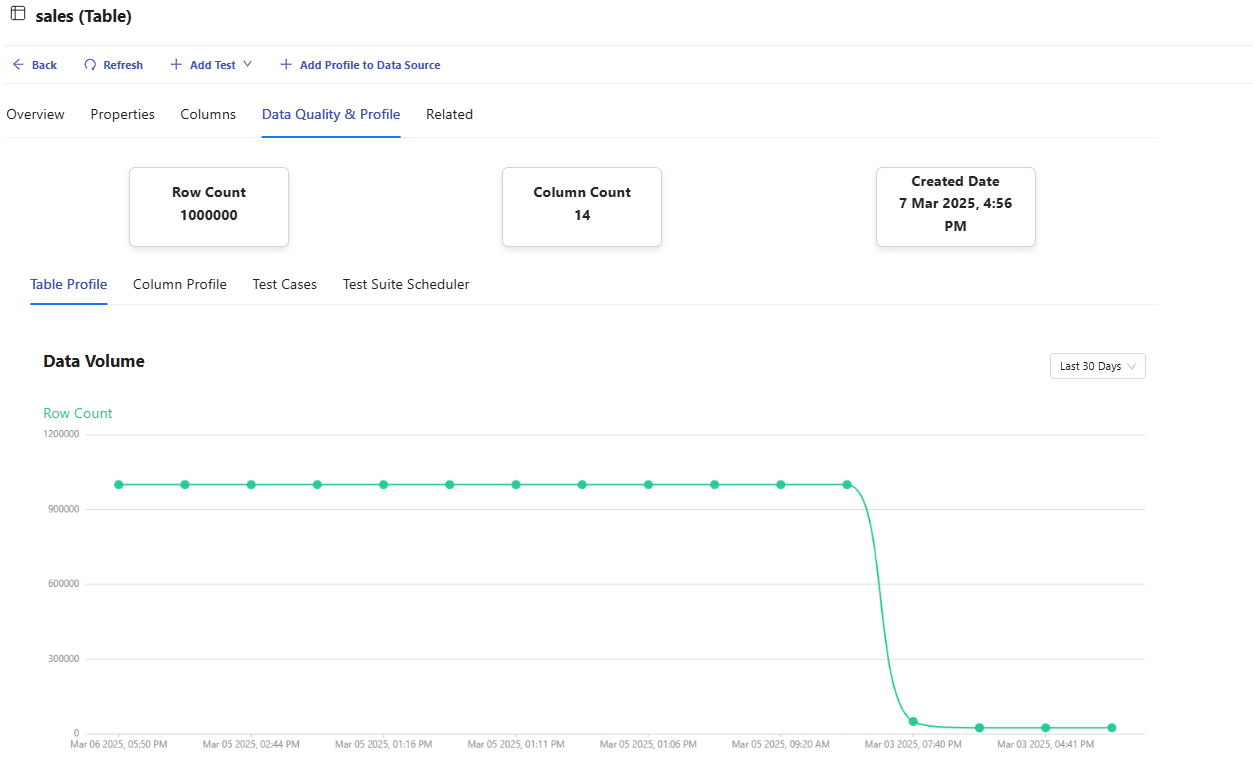Click the Refresh button label
This screenshot has width=1253, height=778.
pos(123,65)
